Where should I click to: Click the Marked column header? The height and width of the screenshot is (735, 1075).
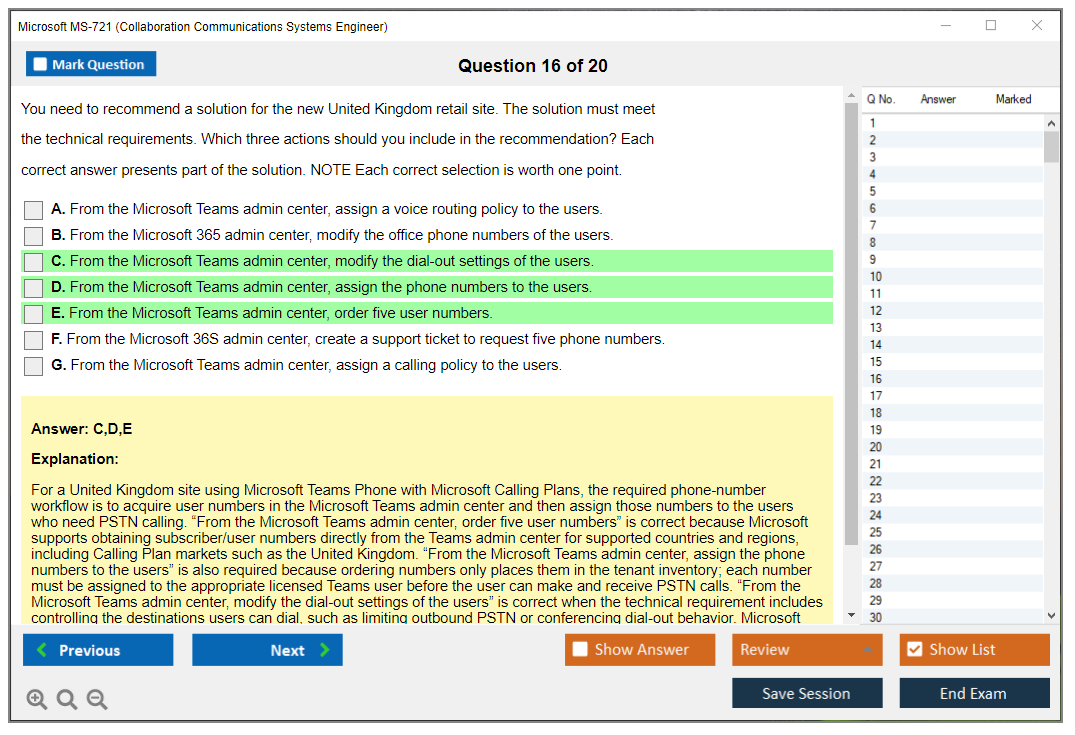point(1013,99)
